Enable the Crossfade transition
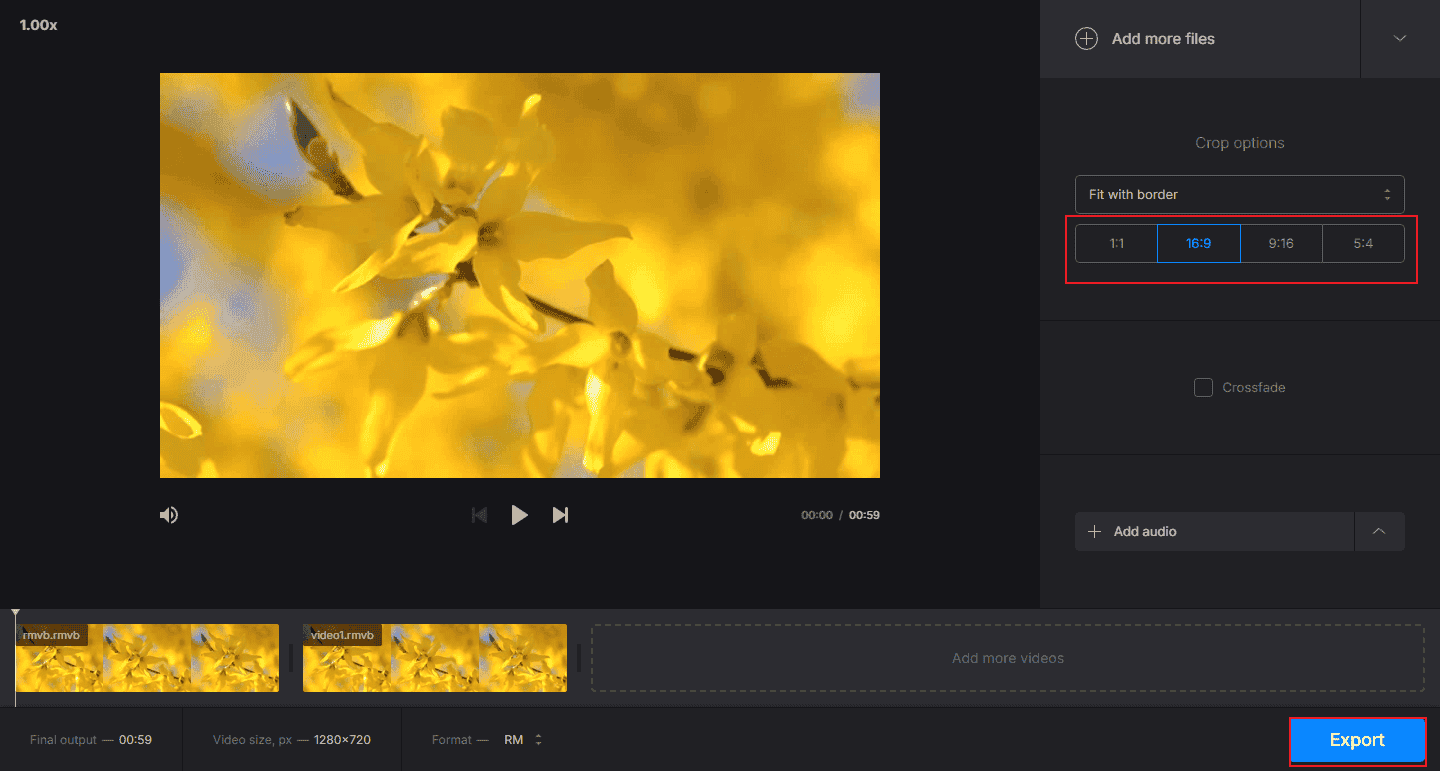 pyautogui.click(x=1203, y=387)
